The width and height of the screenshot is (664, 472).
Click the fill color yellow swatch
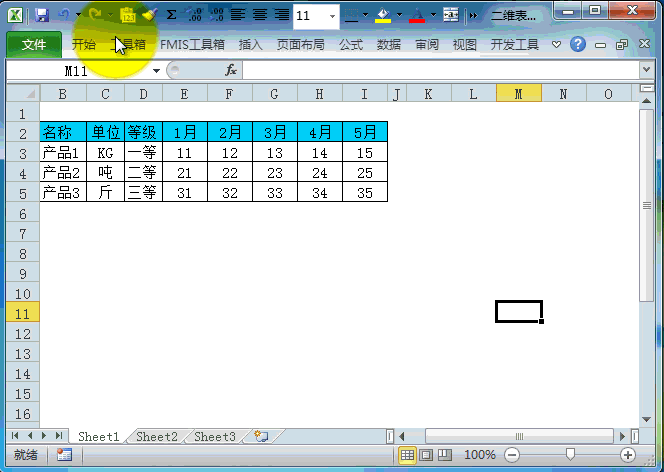click(383, 15)
